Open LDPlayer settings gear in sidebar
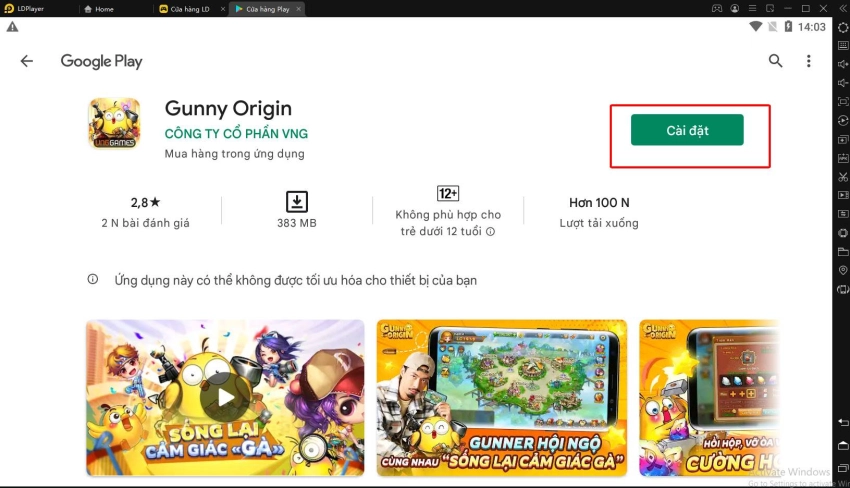This screenshot has height=488, width=850. (x=843, y=27)
